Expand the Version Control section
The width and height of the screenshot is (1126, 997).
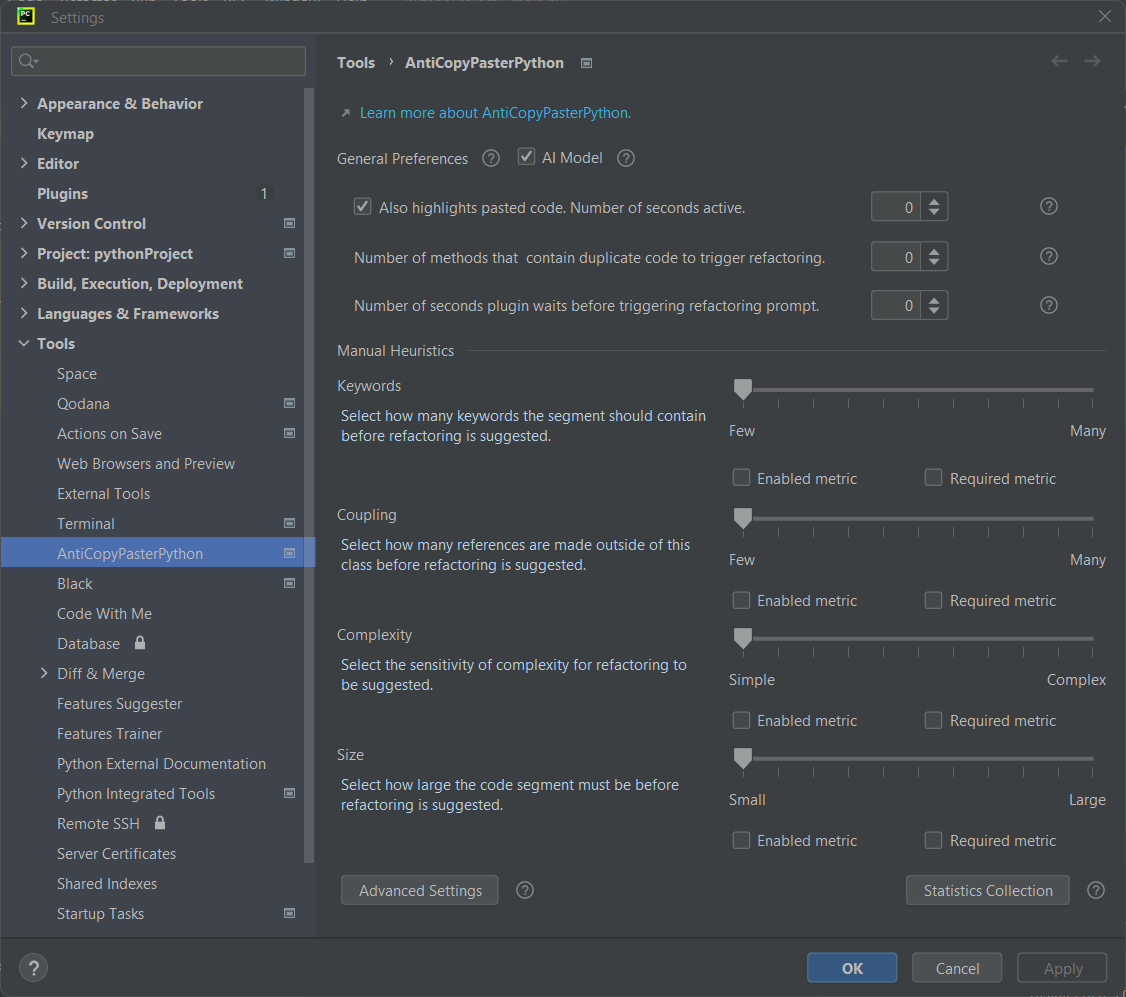24,223
